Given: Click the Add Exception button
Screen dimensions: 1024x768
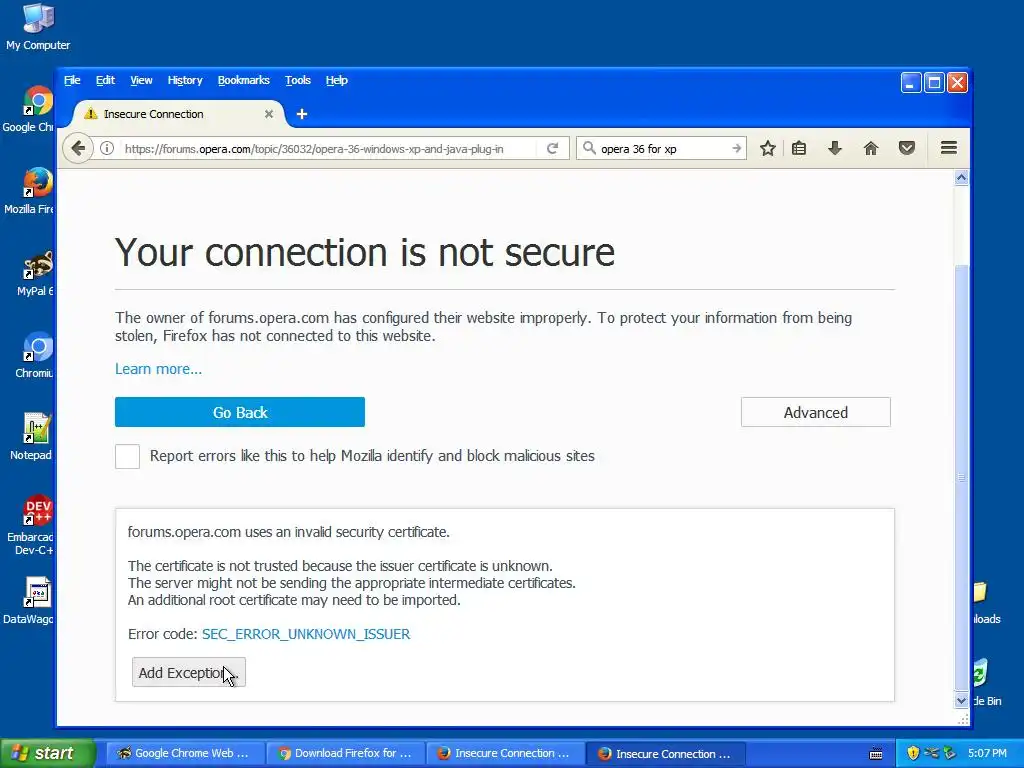Looking at the screenshot, I should pyautogui.click(x=189, y=672).
